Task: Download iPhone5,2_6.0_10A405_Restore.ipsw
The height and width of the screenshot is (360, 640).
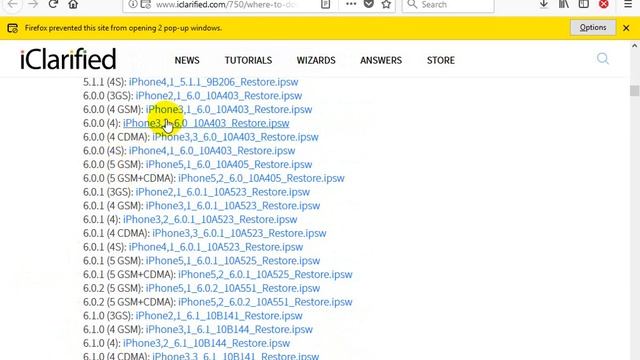Action: click(261, 178)
